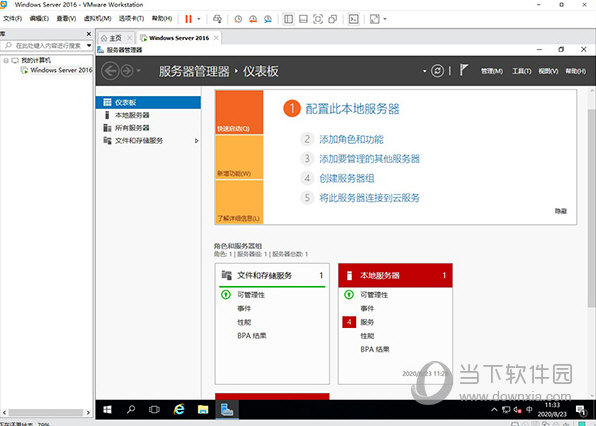
Task: Toggle the library sidebar view icon
Action: (x=288, y=19)
